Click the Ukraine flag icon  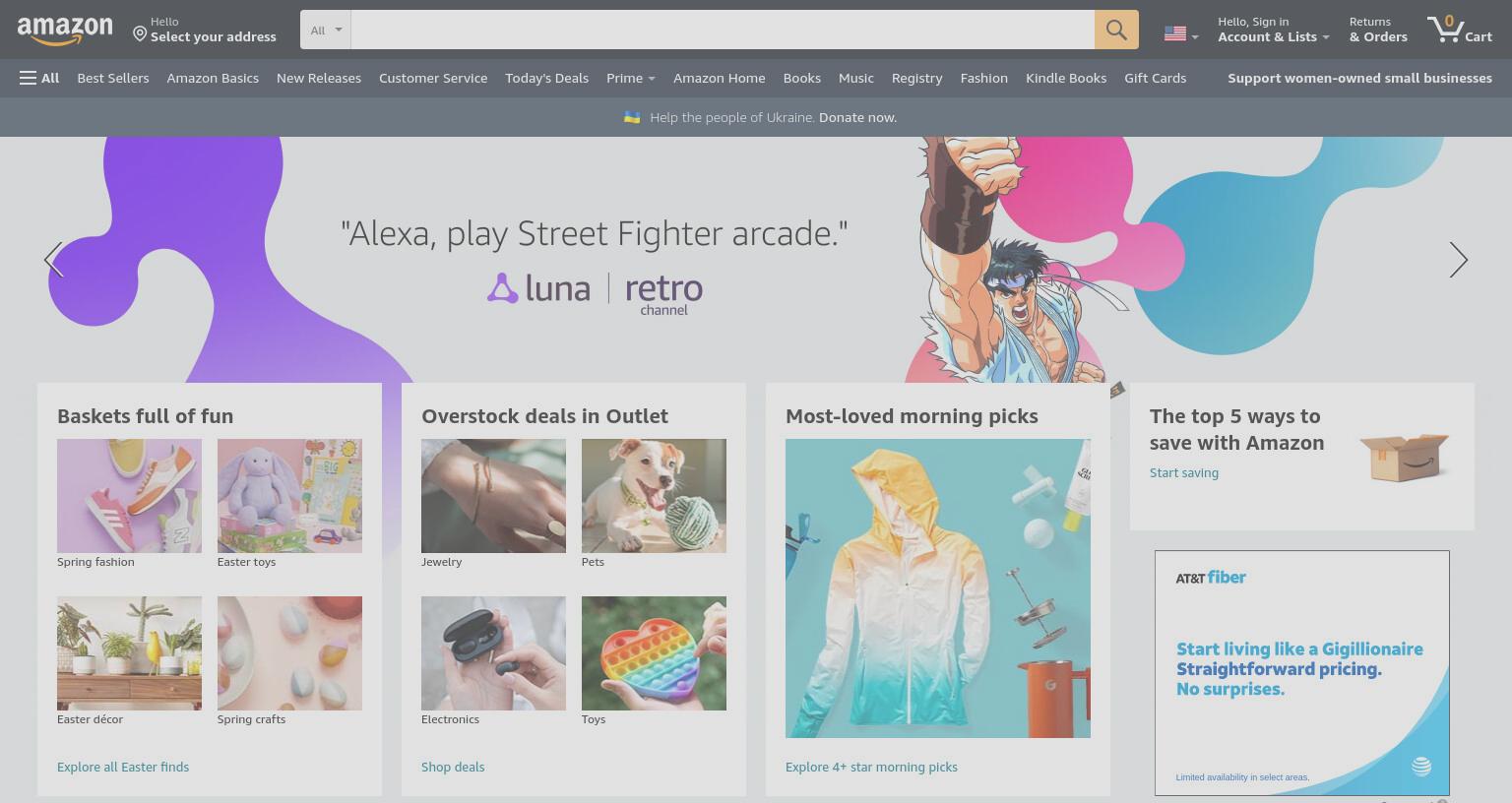tap(632, 117)
